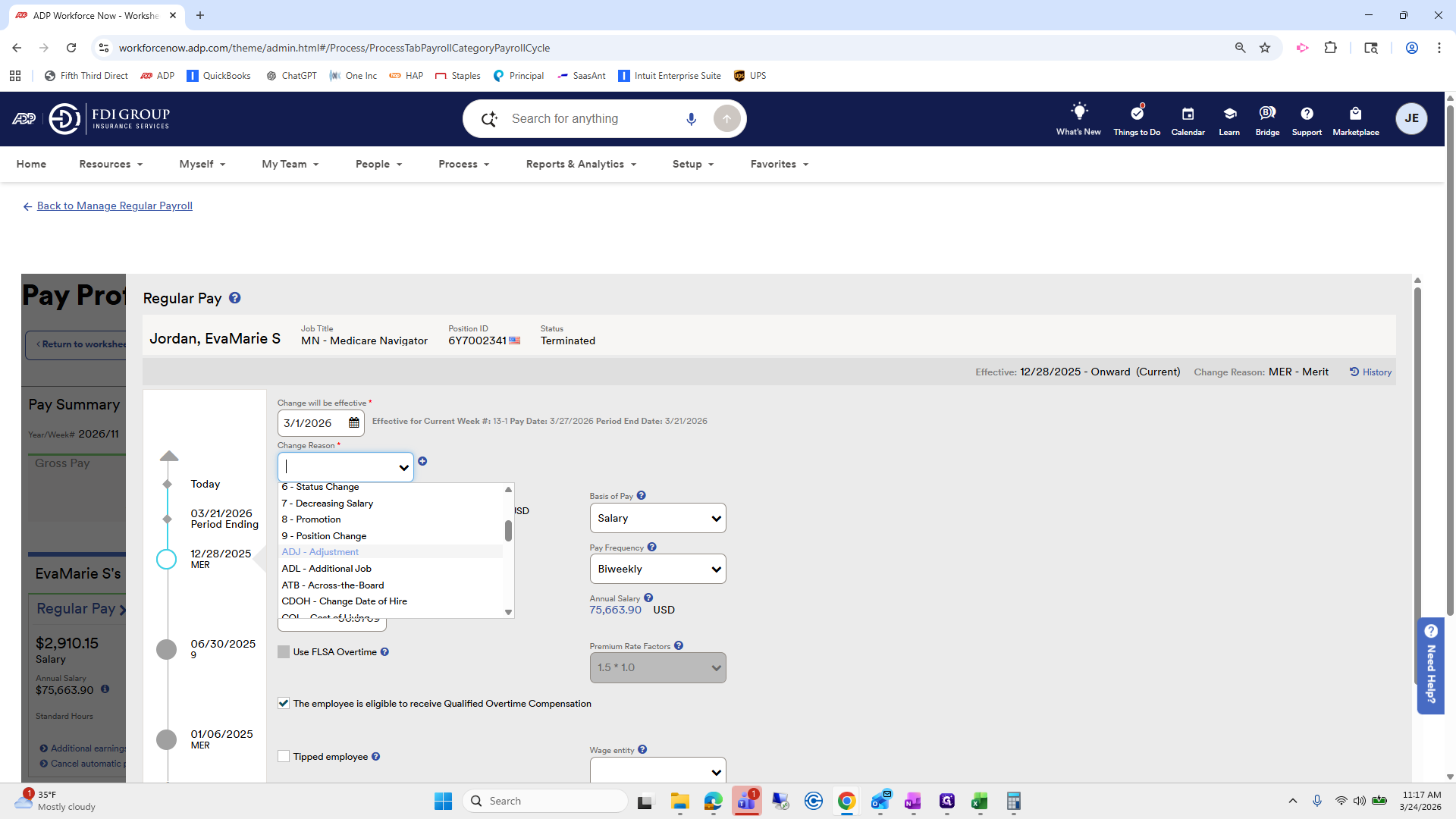This screenshot has width=1456, height=819.
Task: Uncheck Qualified Overtime Compensation eligibility checkbox
Action: (x=284, y=704)
